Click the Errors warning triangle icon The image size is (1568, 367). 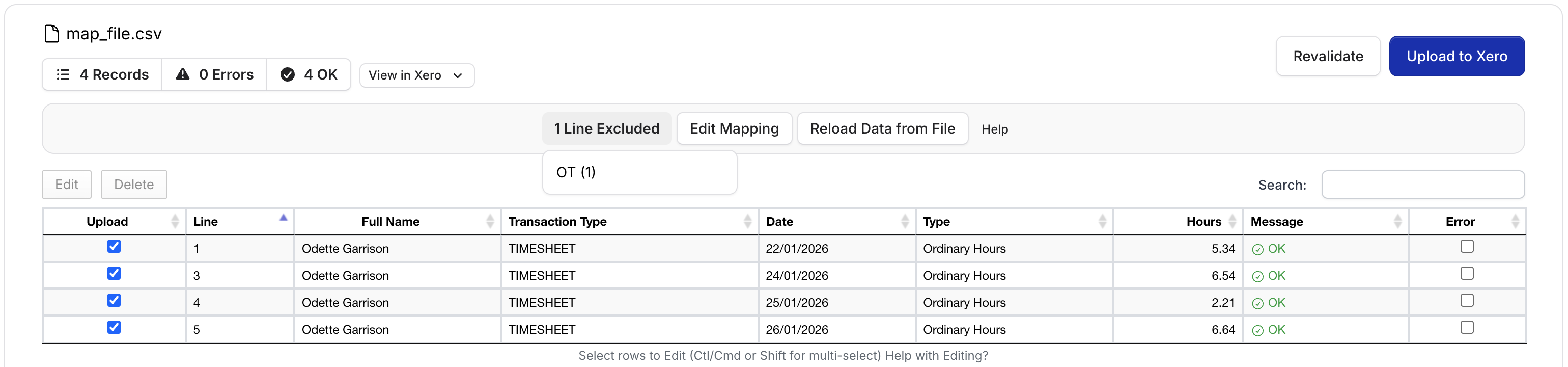(x=183, y=74)
